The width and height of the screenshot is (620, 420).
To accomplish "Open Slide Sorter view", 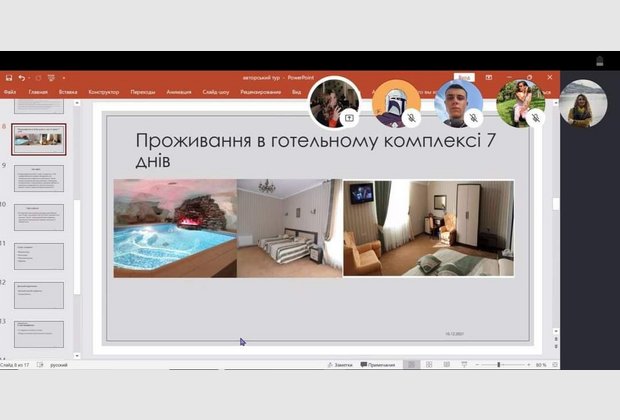I will 427,365.
